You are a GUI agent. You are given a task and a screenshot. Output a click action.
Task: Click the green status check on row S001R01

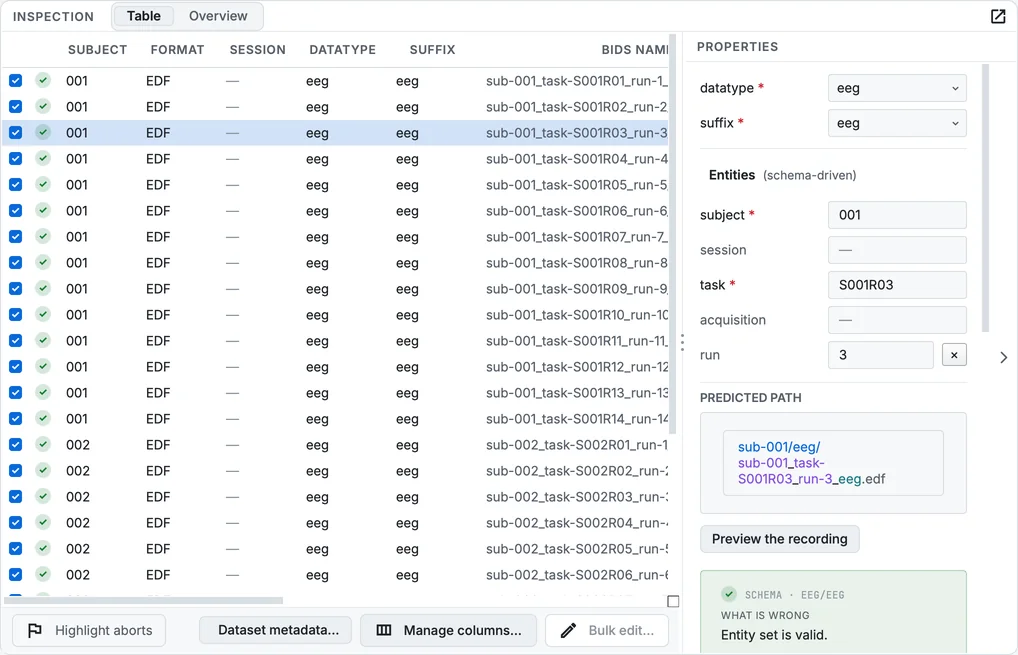[43, 80]
